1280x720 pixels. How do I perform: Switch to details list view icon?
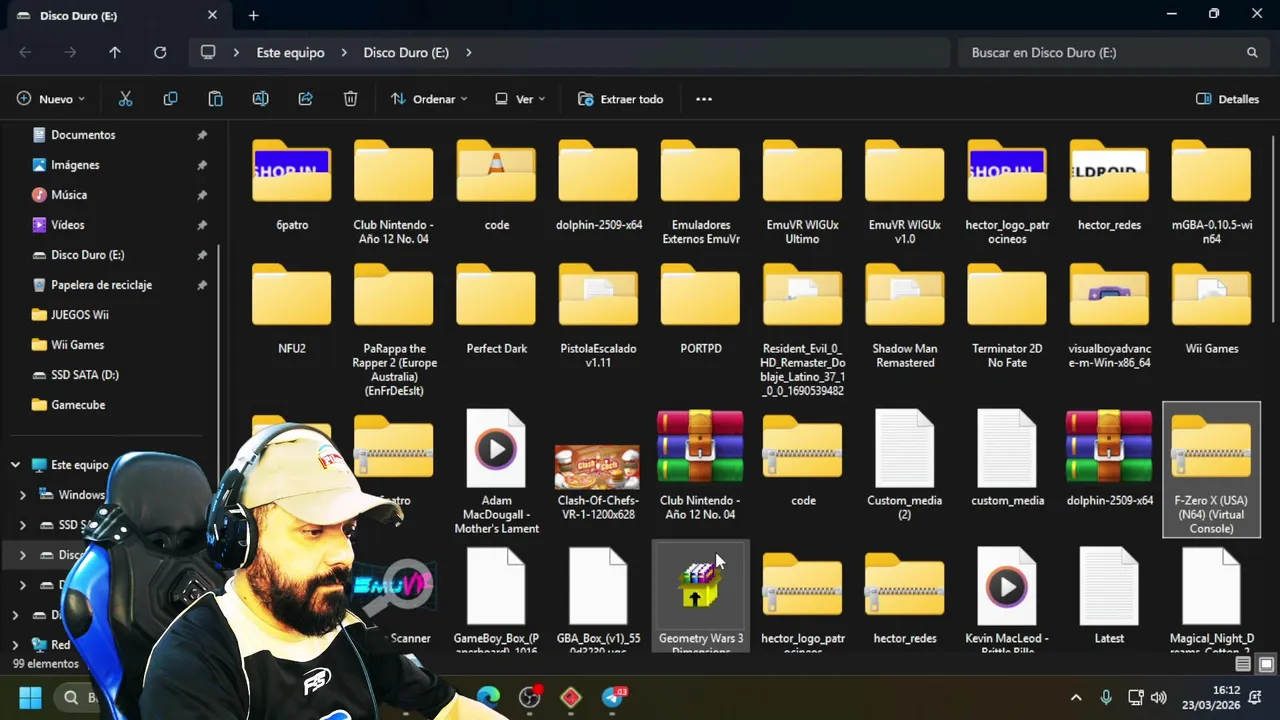1243,664
